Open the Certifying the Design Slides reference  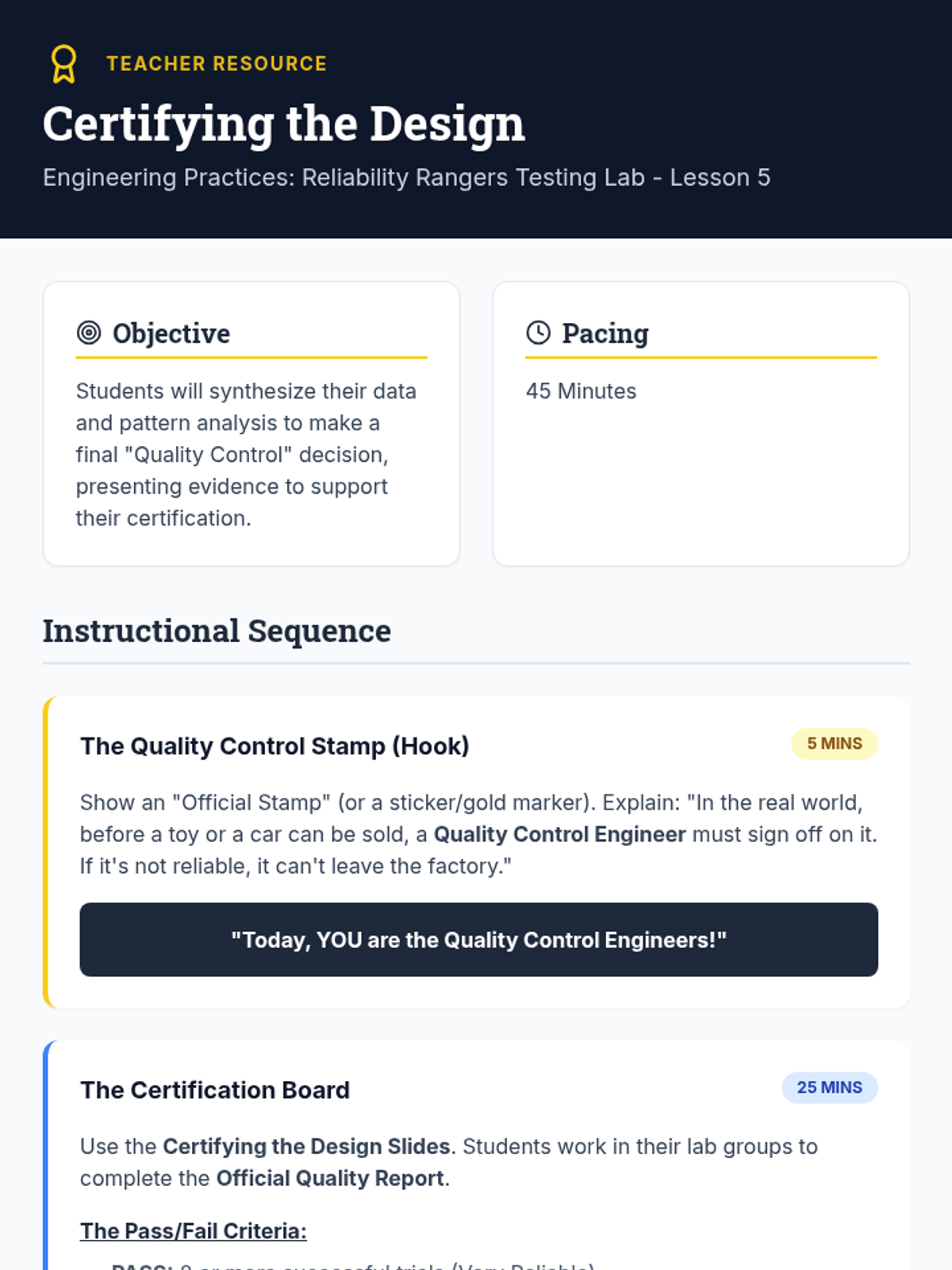point(306,1146)
